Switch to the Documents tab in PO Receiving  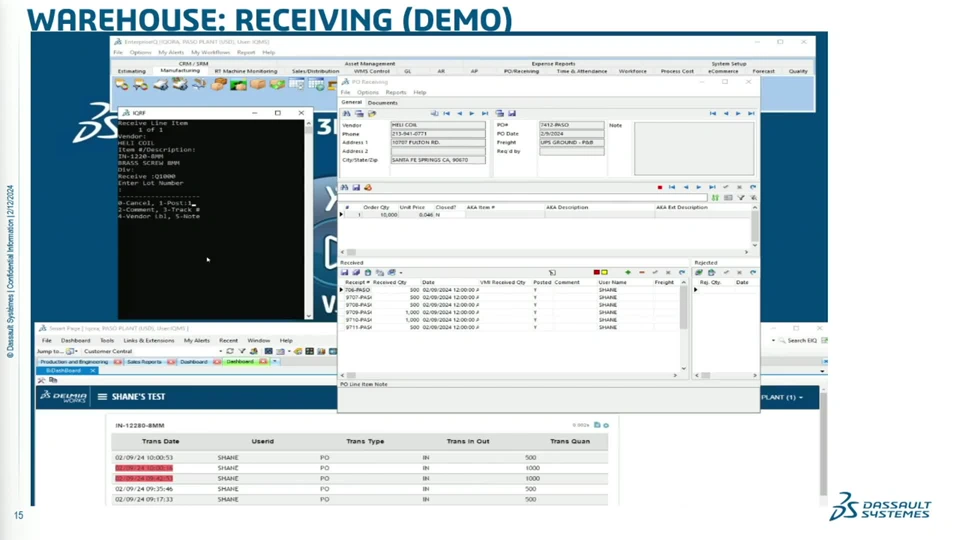383,103
